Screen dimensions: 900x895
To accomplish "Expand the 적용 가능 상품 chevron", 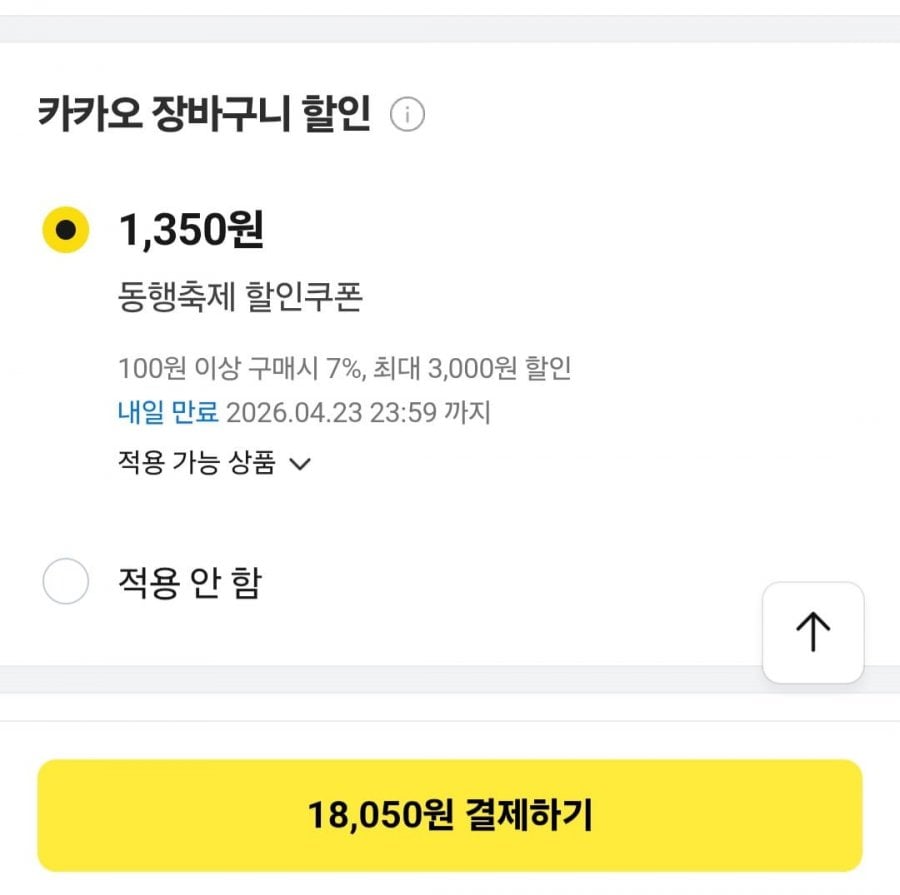I will (300, 464).
